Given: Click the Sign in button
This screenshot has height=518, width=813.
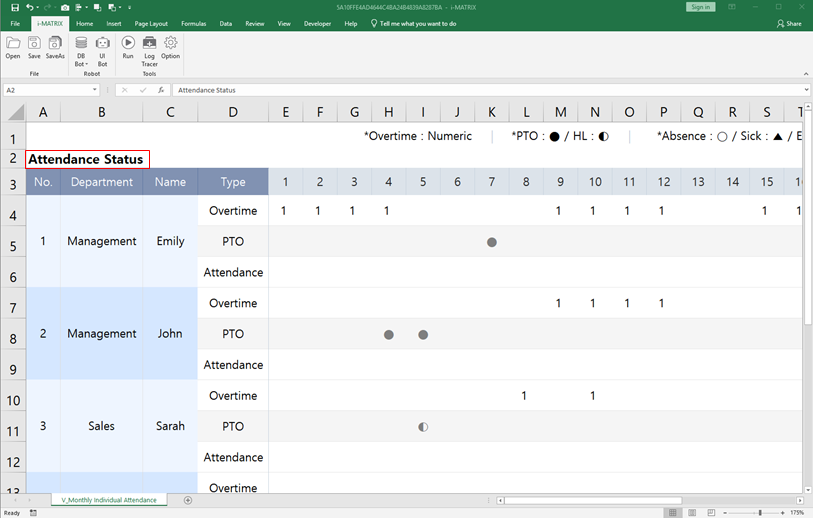Looking at the screenshot, I should (x=700, y=7).
